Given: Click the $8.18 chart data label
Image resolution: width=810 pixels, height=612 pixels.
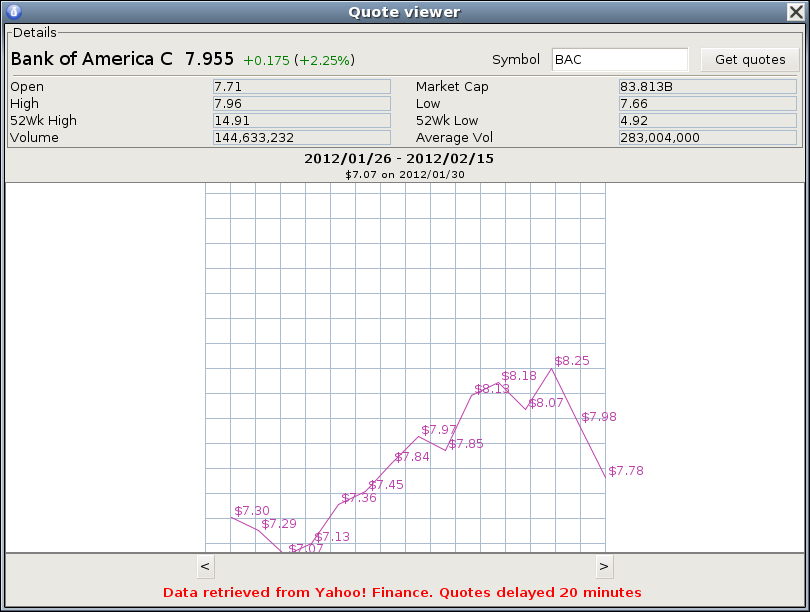Looking at the screenshot, I should click(x=519, y=375).
